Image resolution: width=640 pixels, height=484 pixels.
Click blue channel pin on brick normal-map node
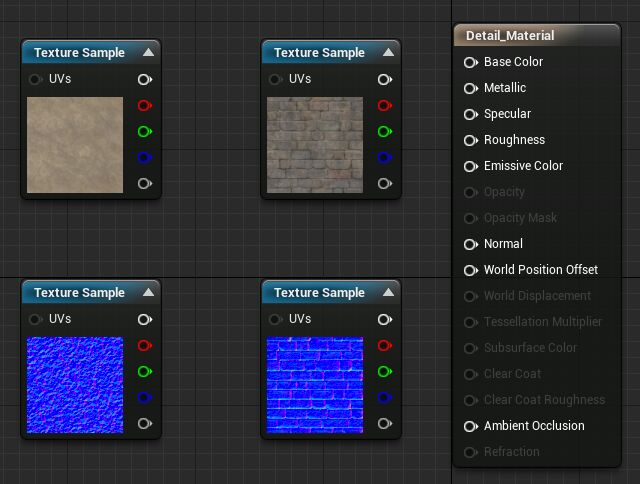click(x=385, y=397)
